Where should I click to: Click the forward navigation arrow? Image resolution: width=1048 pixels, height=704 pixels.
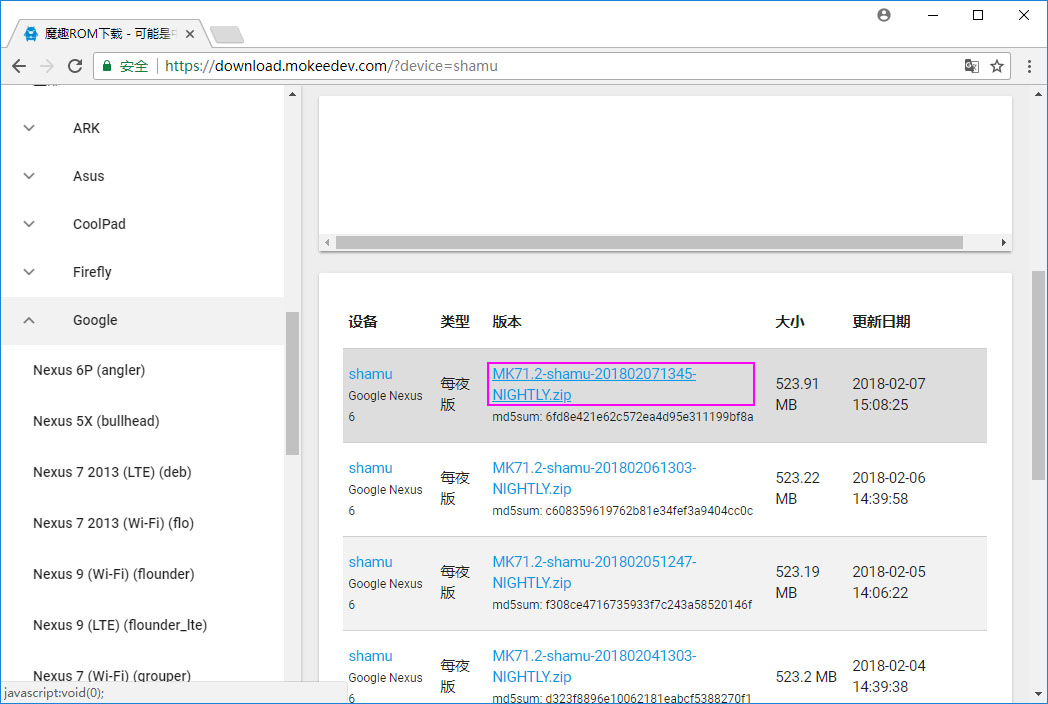coord(47,66)
